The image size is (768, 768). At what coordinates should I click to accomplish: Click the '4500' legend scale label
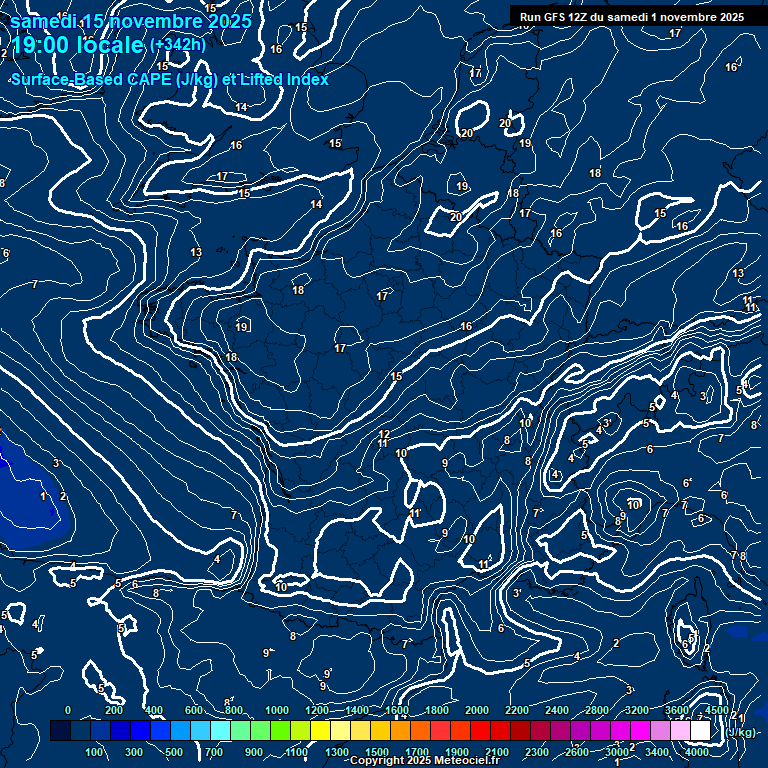coord(717,710)
